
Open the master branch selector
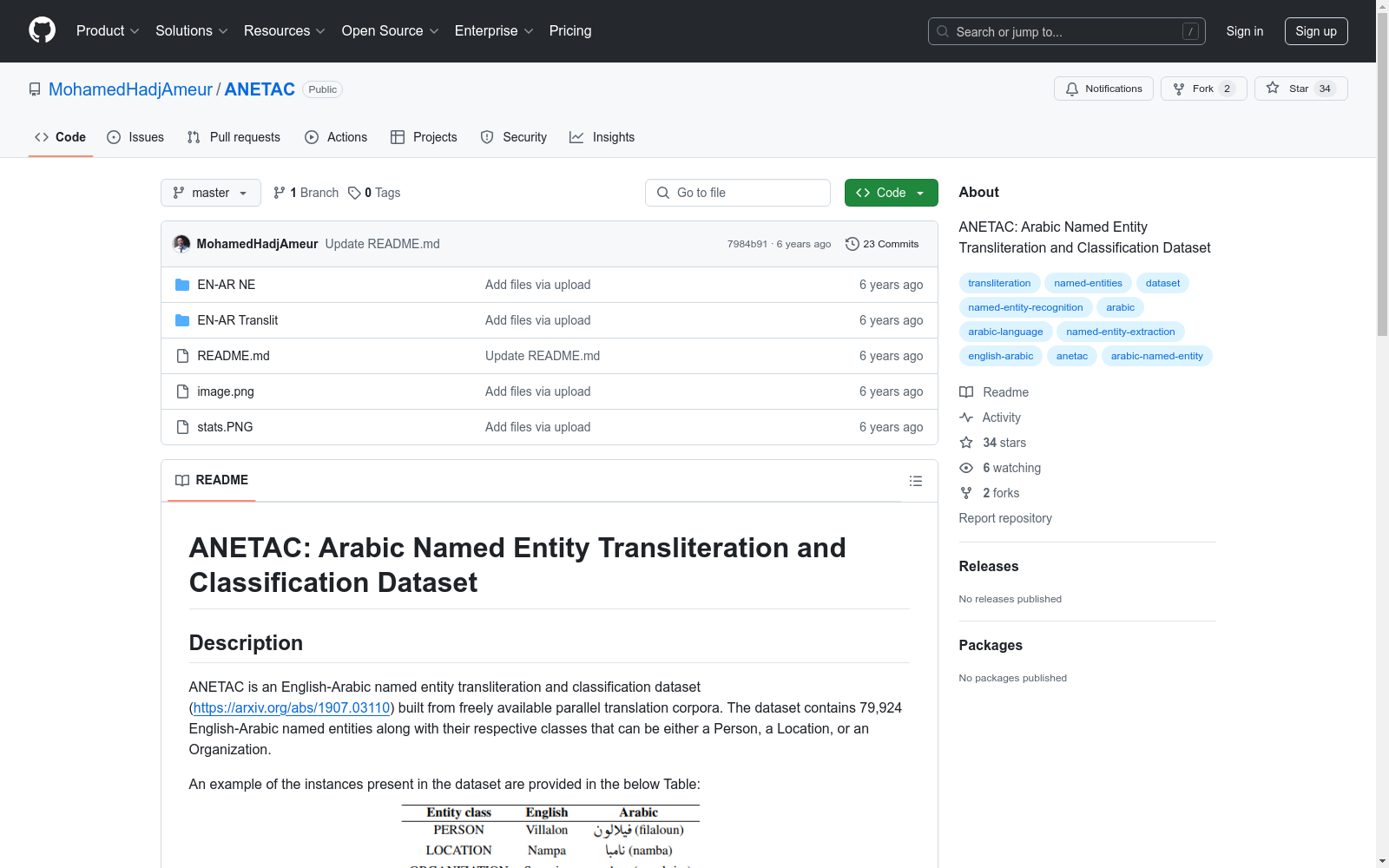pos(211,193)
